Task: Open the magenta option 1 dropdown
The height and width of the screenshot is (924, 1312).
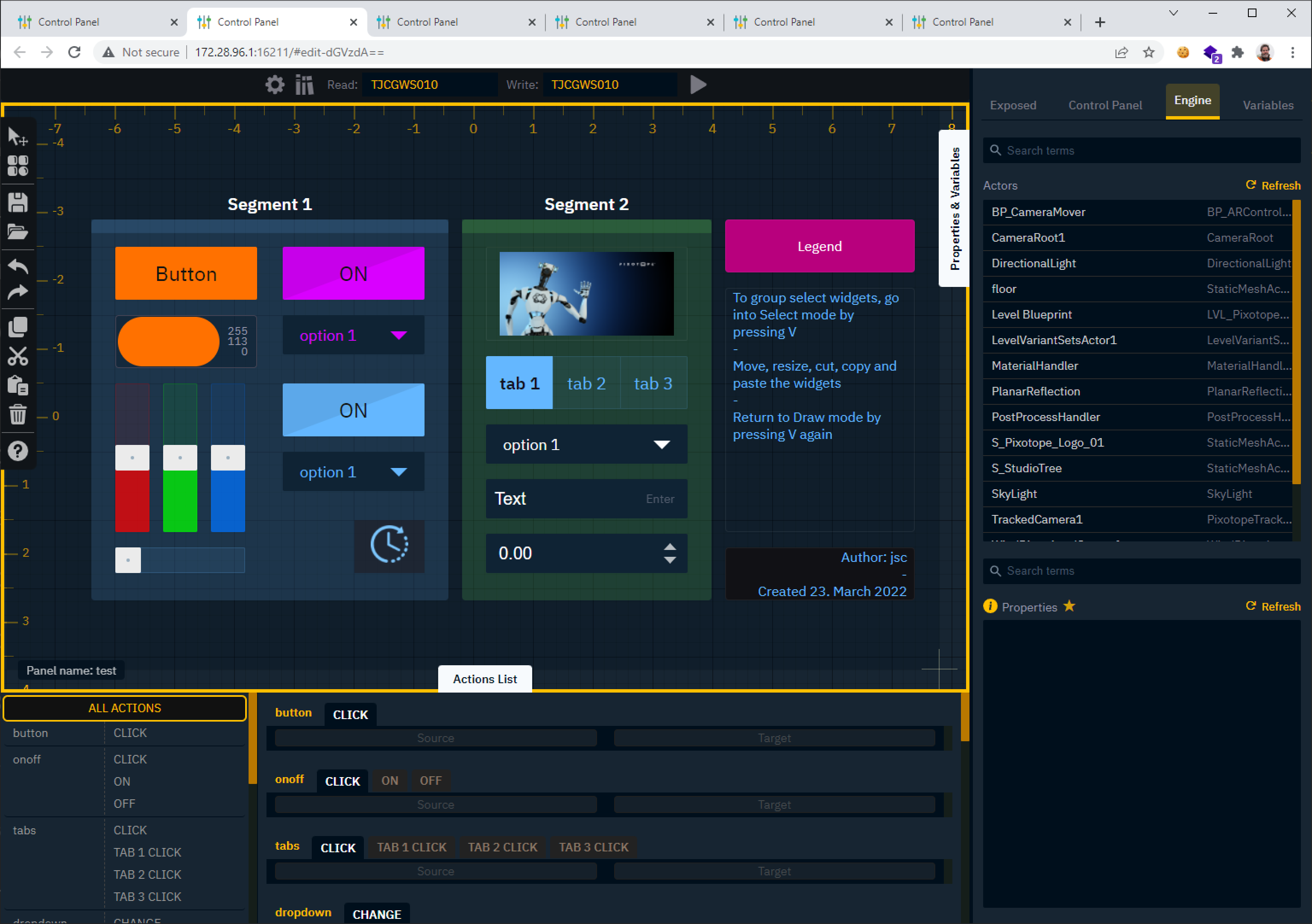Action: [x=353, y=336]
